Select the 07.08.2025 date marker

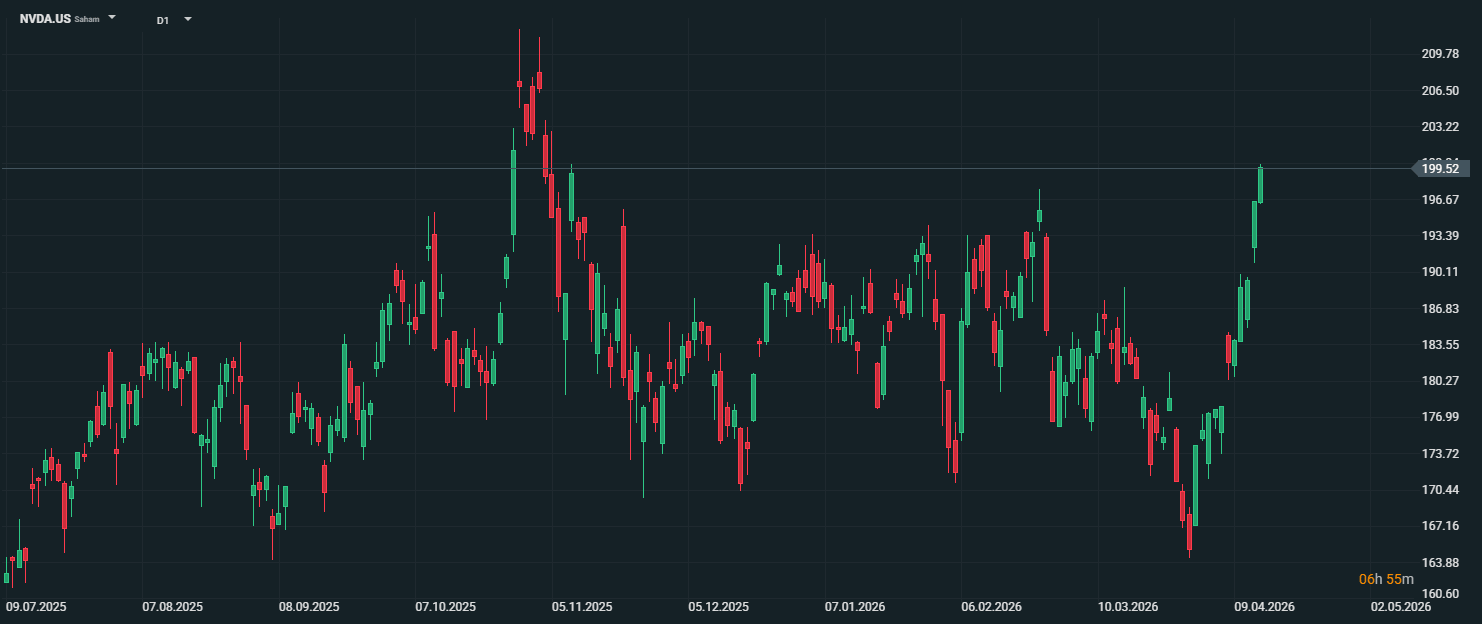[172, 607]
